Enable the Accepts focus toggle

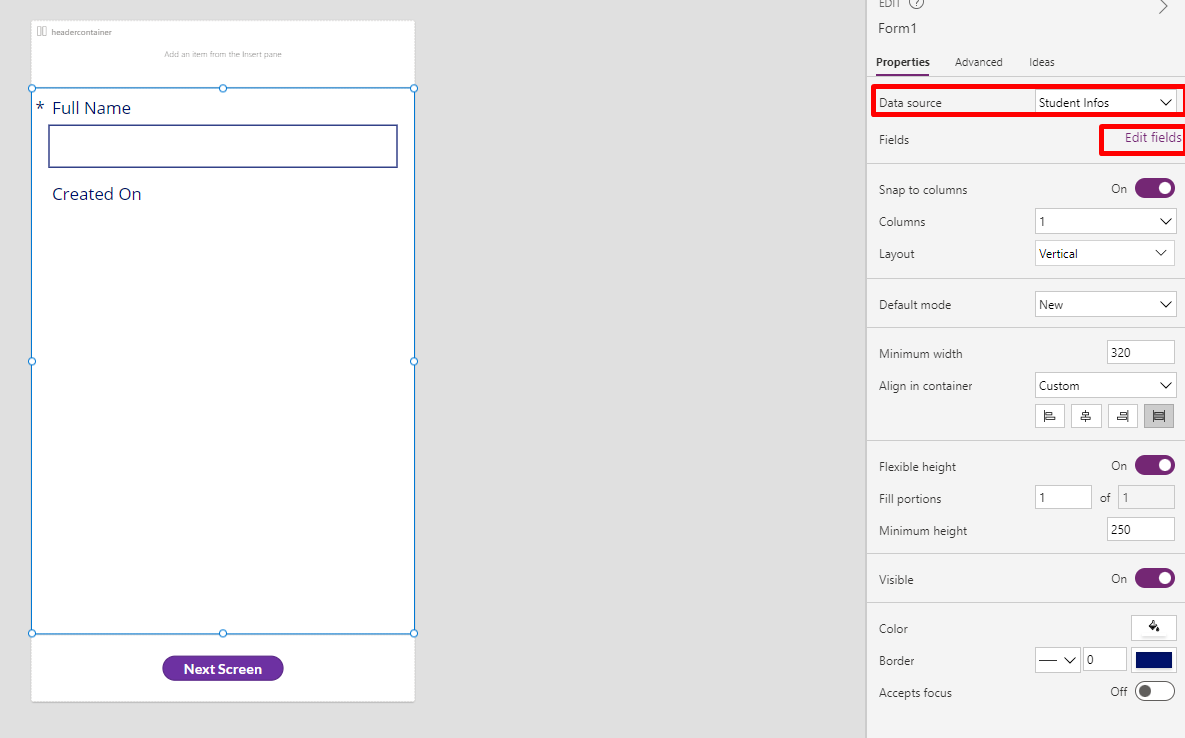[x=1155, y=691]
